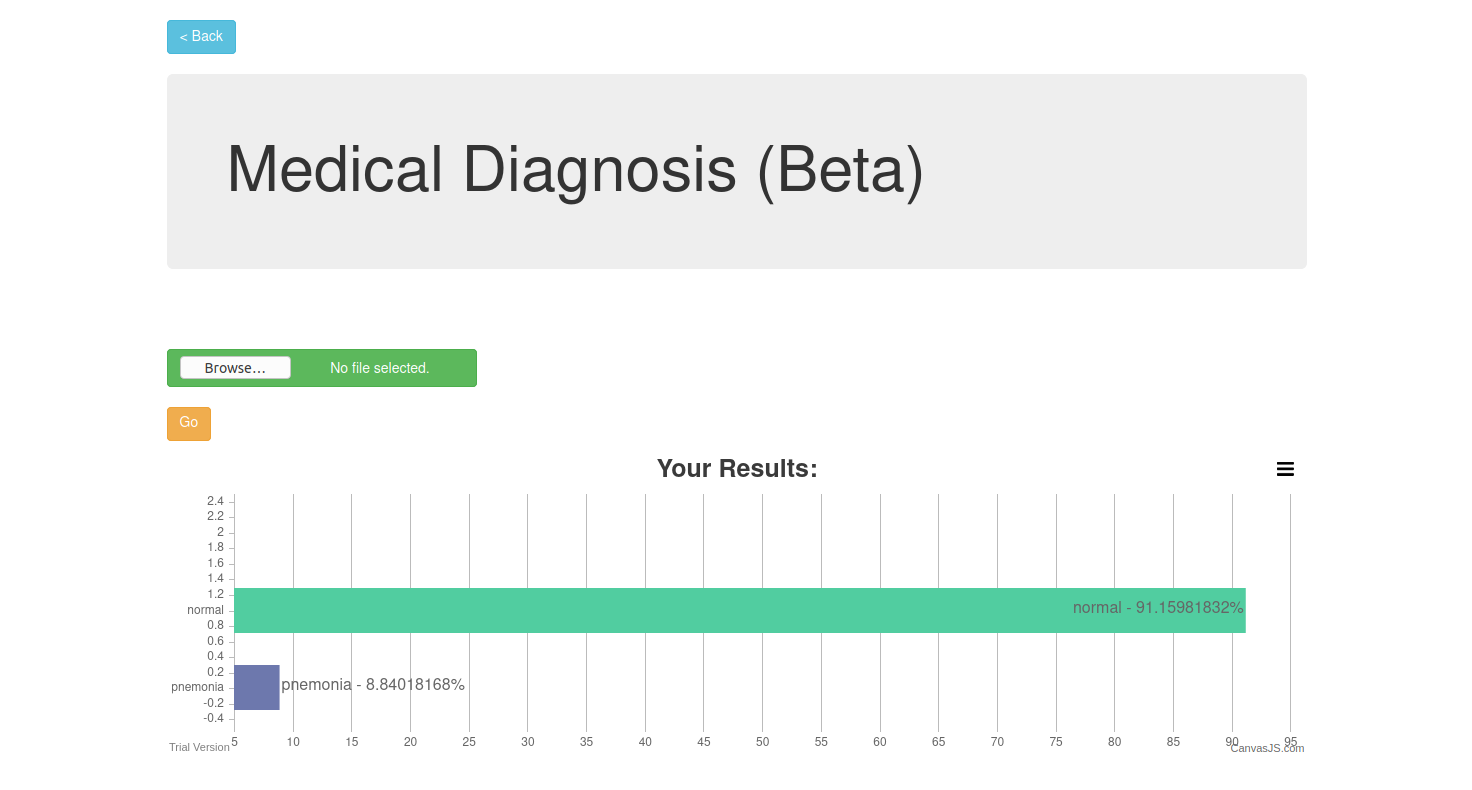Screen dimensions: 1472x790
Task: Click the 25 tick on x-axis
Action: [x=469, y=742]
